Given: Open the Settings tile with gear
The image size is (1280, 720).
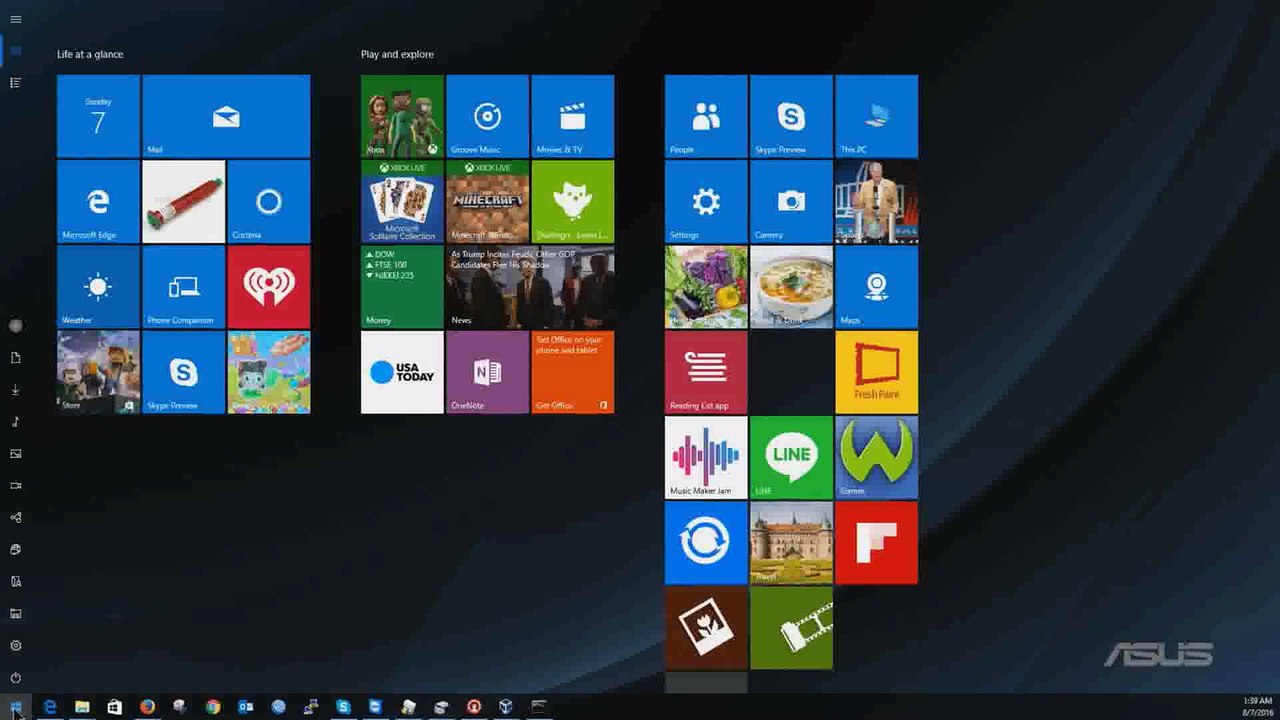Looking at the screenshot, I should pyautogui.click(x=706, y=202).
